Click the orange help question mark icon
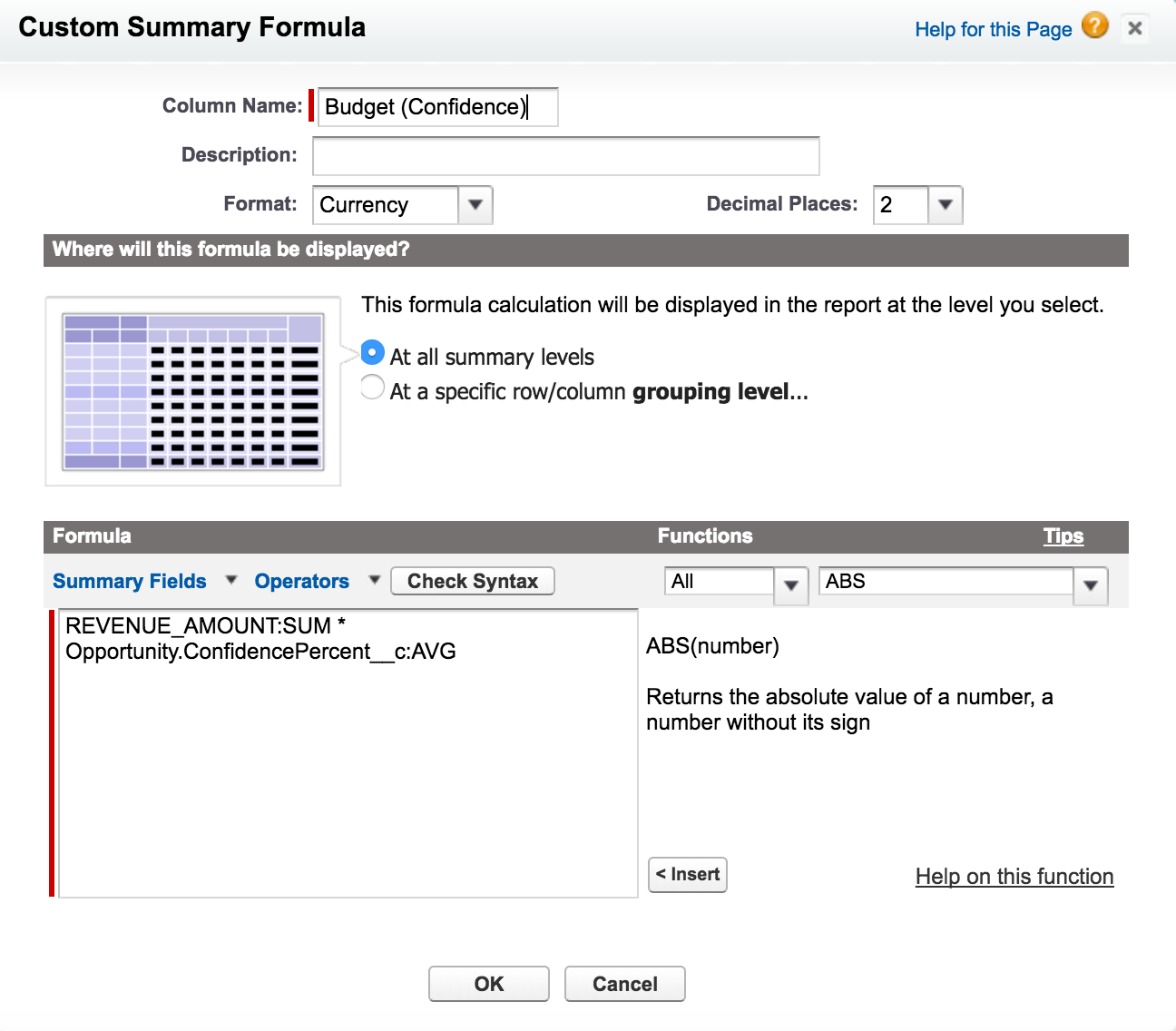The width and height of the screenshot is (1176, 1031). click(x=1095, y=26)
